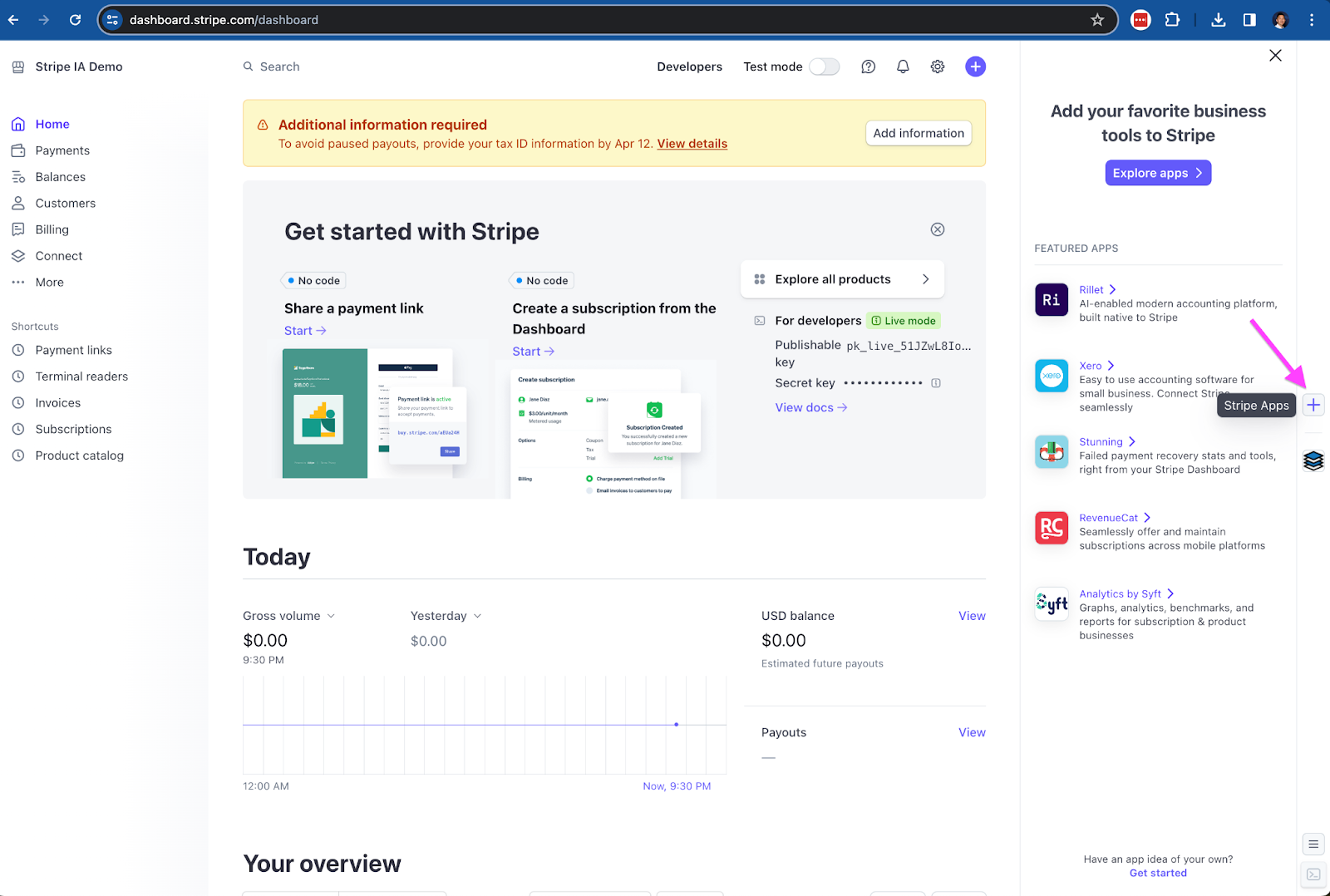This screenshot has width=1330, height=896.
Task: Click the Syft app logo
Action: [x=1052, y=604]
